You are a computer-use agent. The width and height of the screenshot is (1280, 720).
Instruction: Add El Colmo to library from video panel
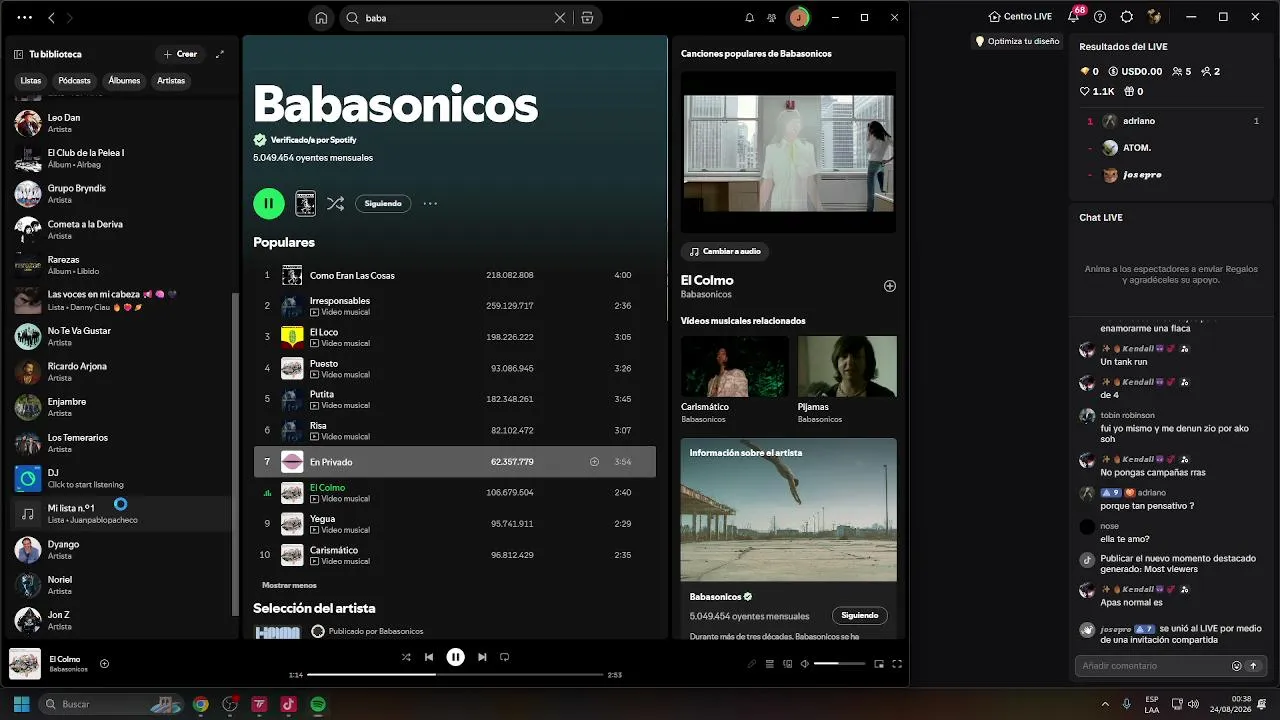(x=890, y=286)
